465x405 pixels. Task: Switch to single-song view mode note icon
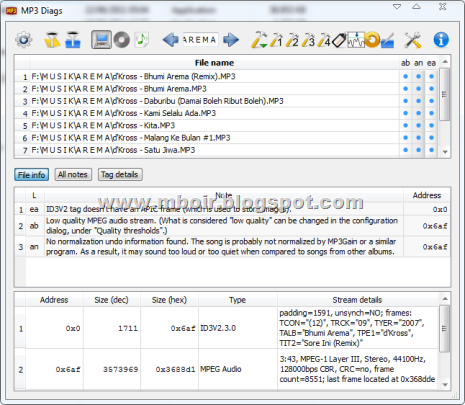142,40
